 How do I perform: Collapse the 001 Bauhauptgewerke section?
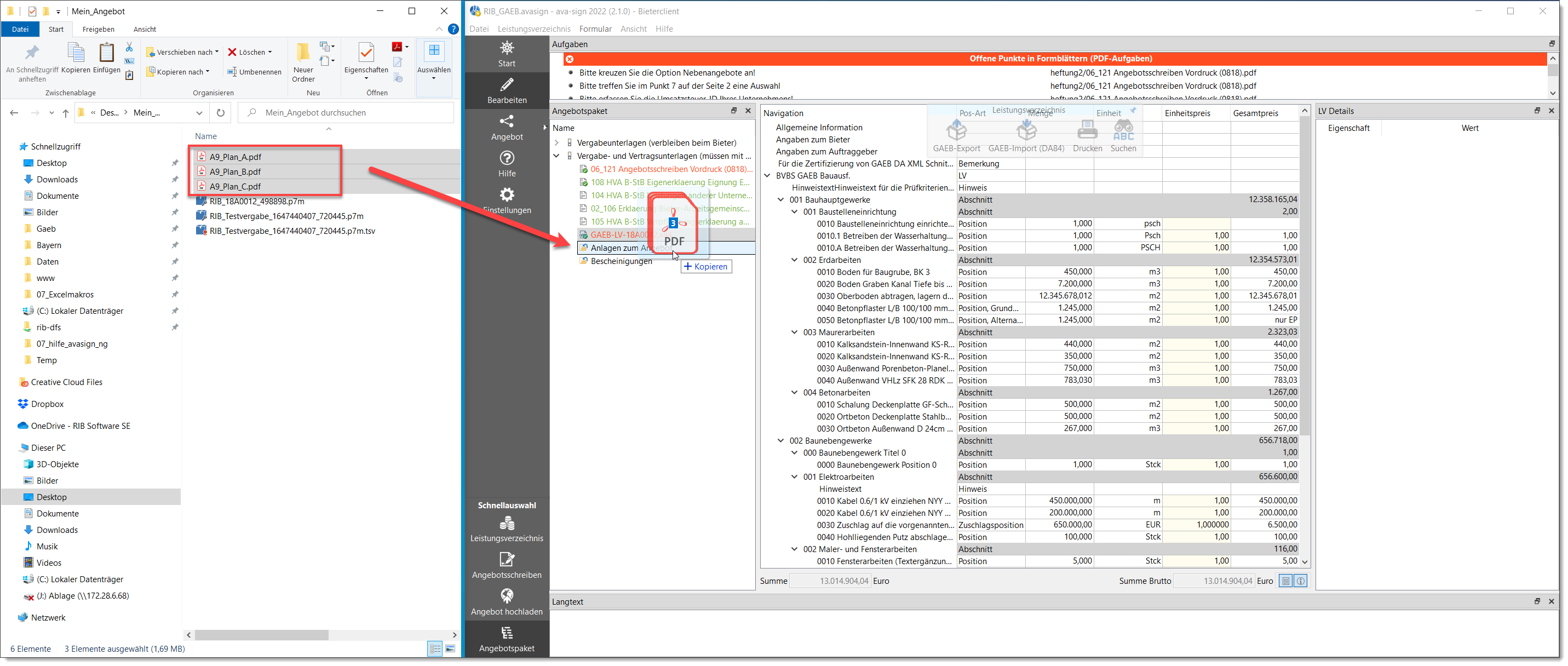pyautogui.click(x=781, y=200)
